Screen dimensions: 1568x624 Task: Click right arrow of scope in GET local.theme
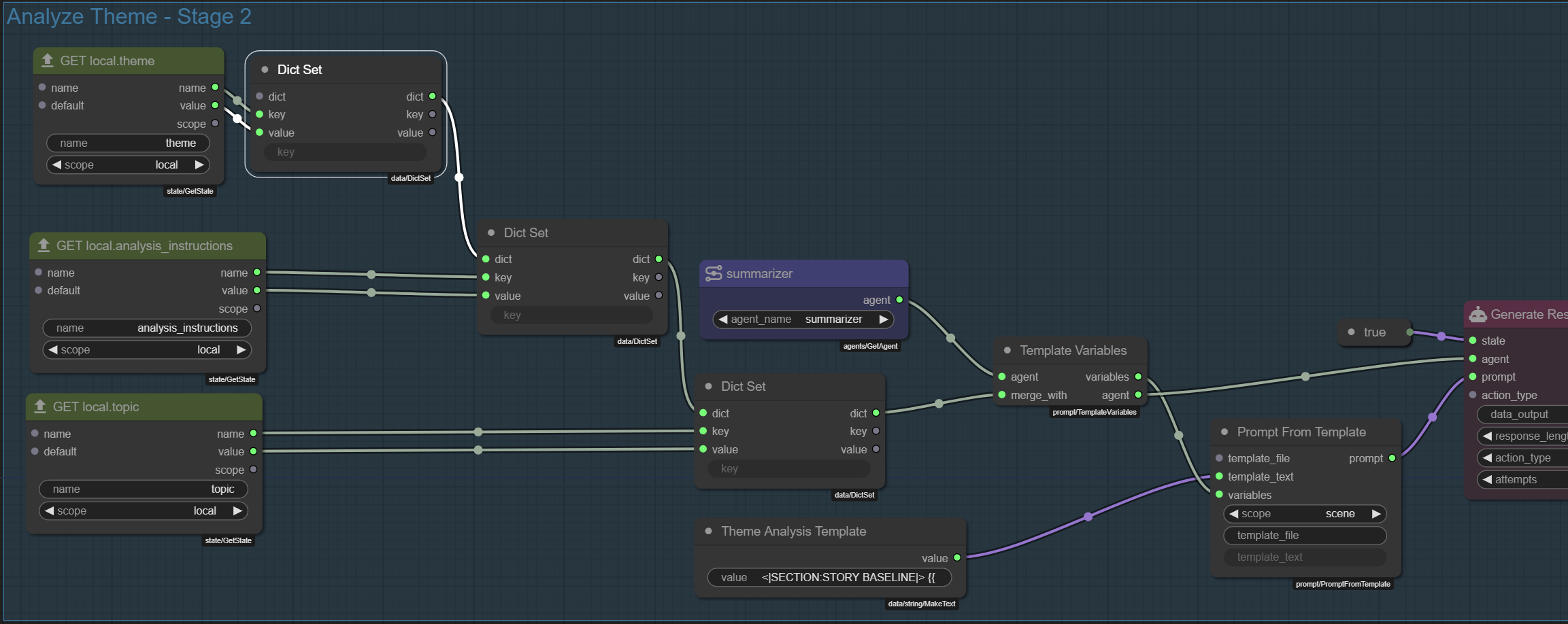pyautogui.click(x=199, y=164)
